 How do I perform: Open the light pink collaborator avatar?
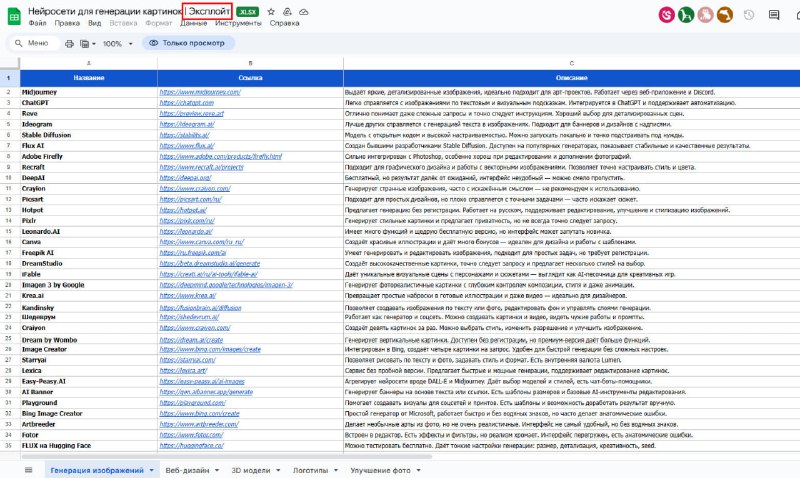[x=705, y=15]
